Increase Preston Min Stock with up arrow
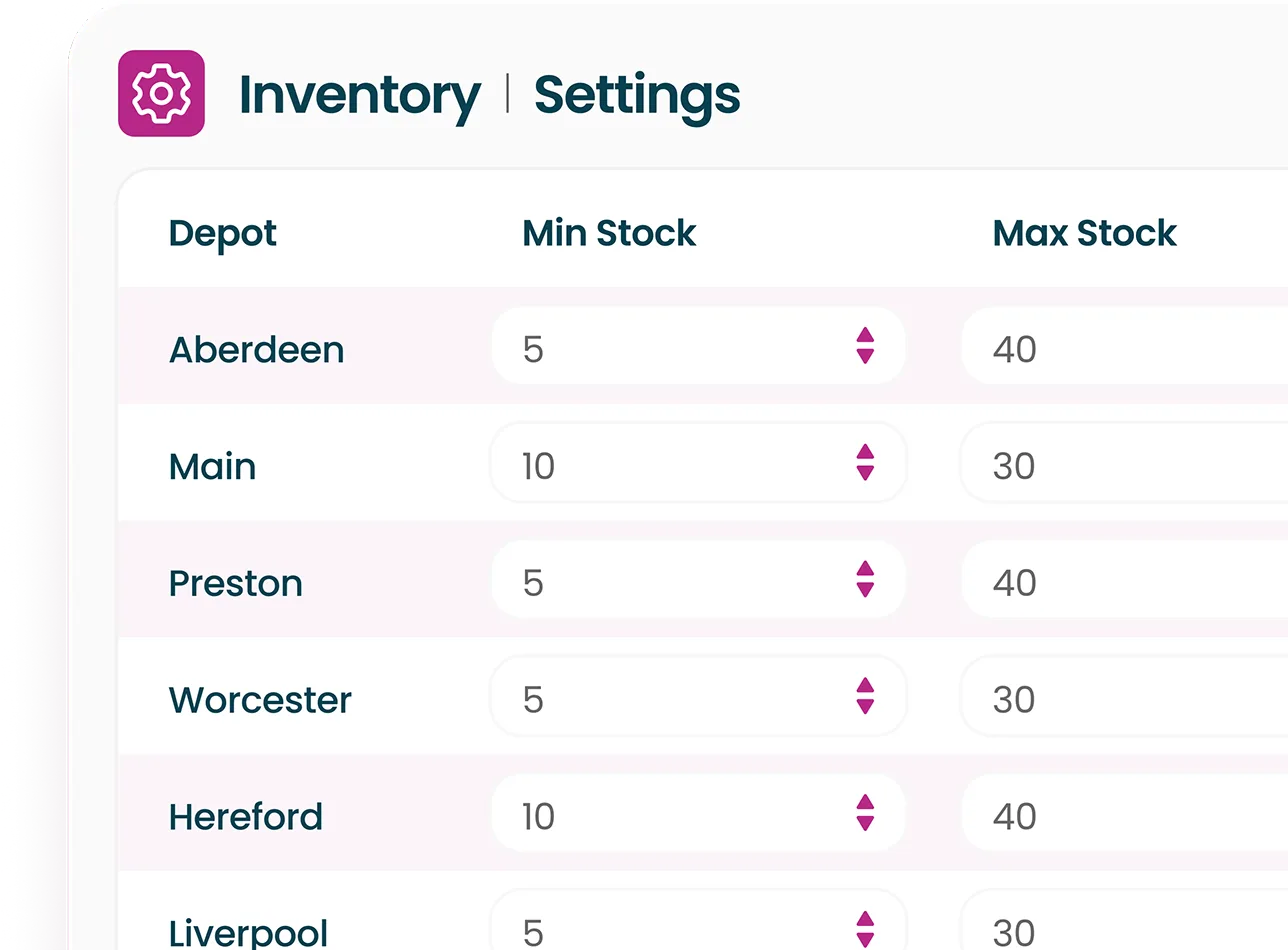This screenshot has height=950, width=1288. [865, 569]
